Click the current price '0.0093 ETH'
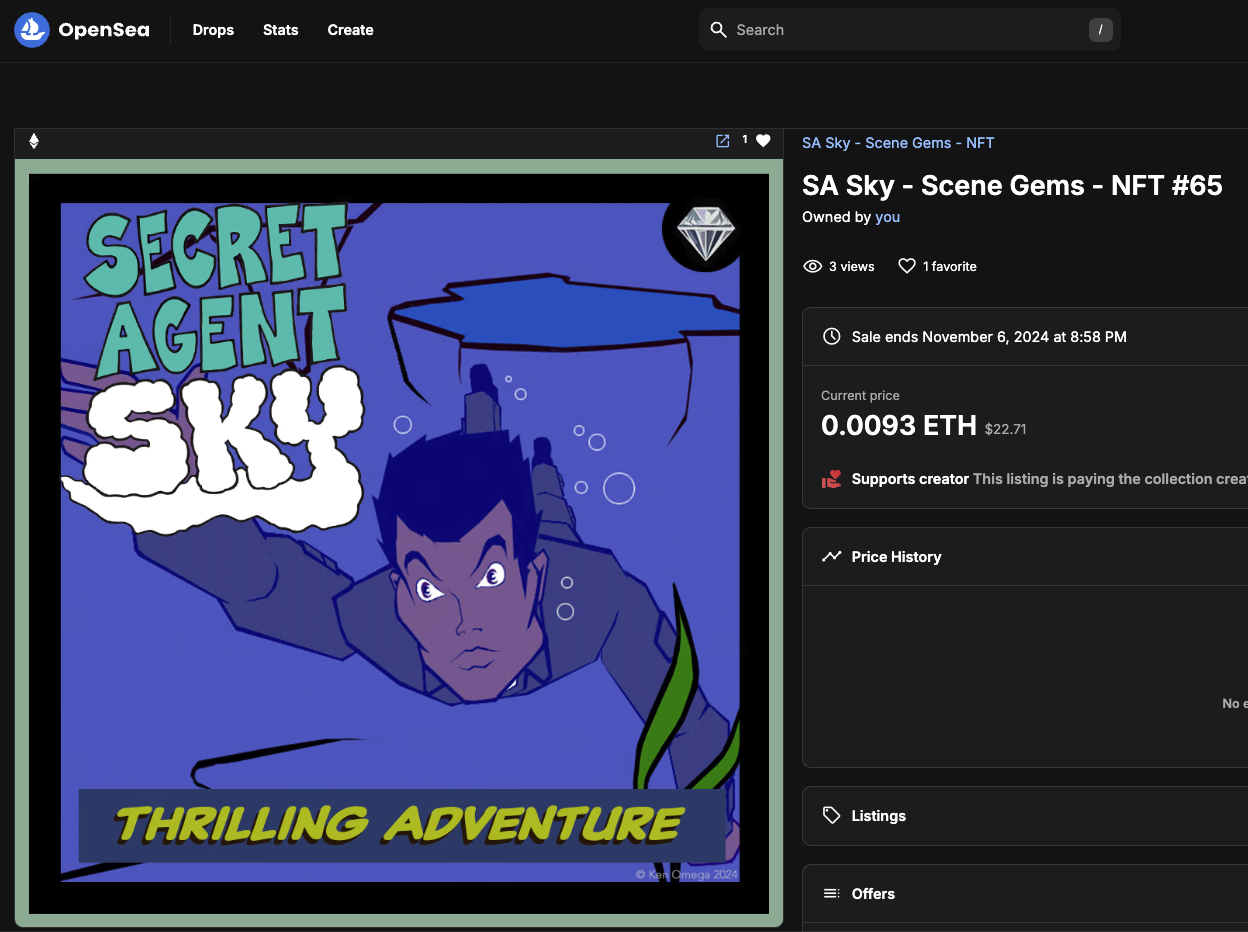 point(899,425)
